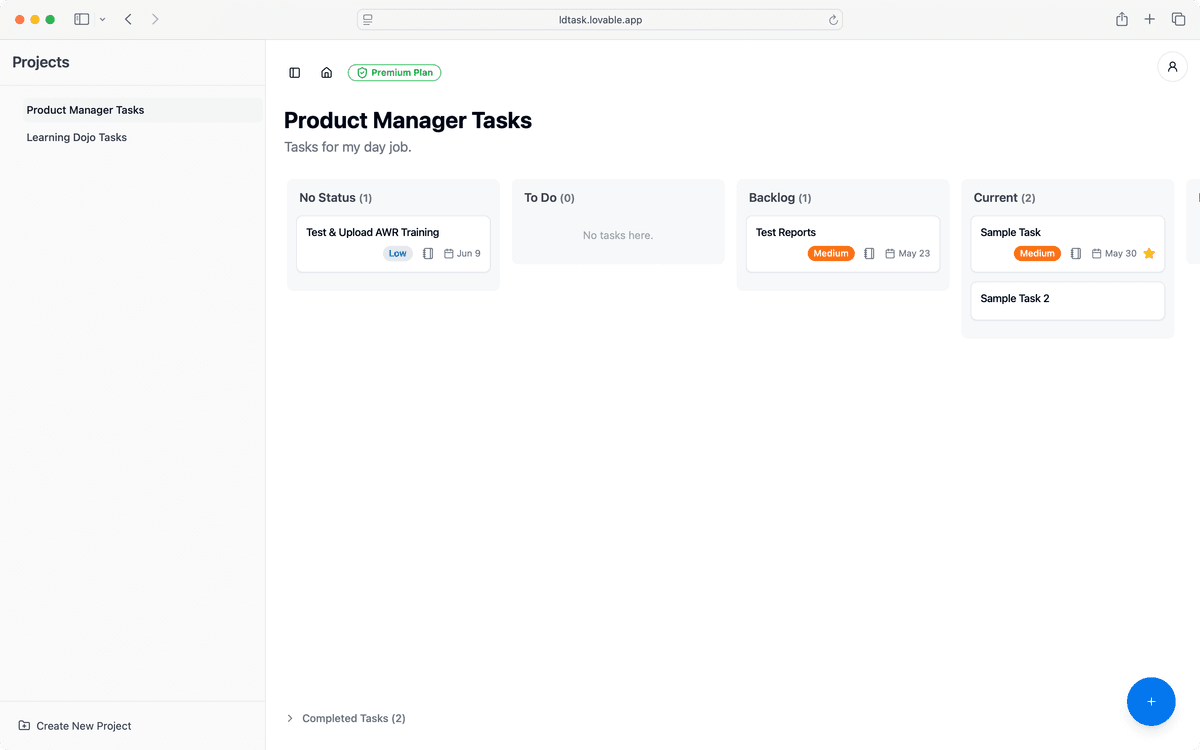
Task: Click Medium badge on Test Reports
Action: tap(831, 254)
